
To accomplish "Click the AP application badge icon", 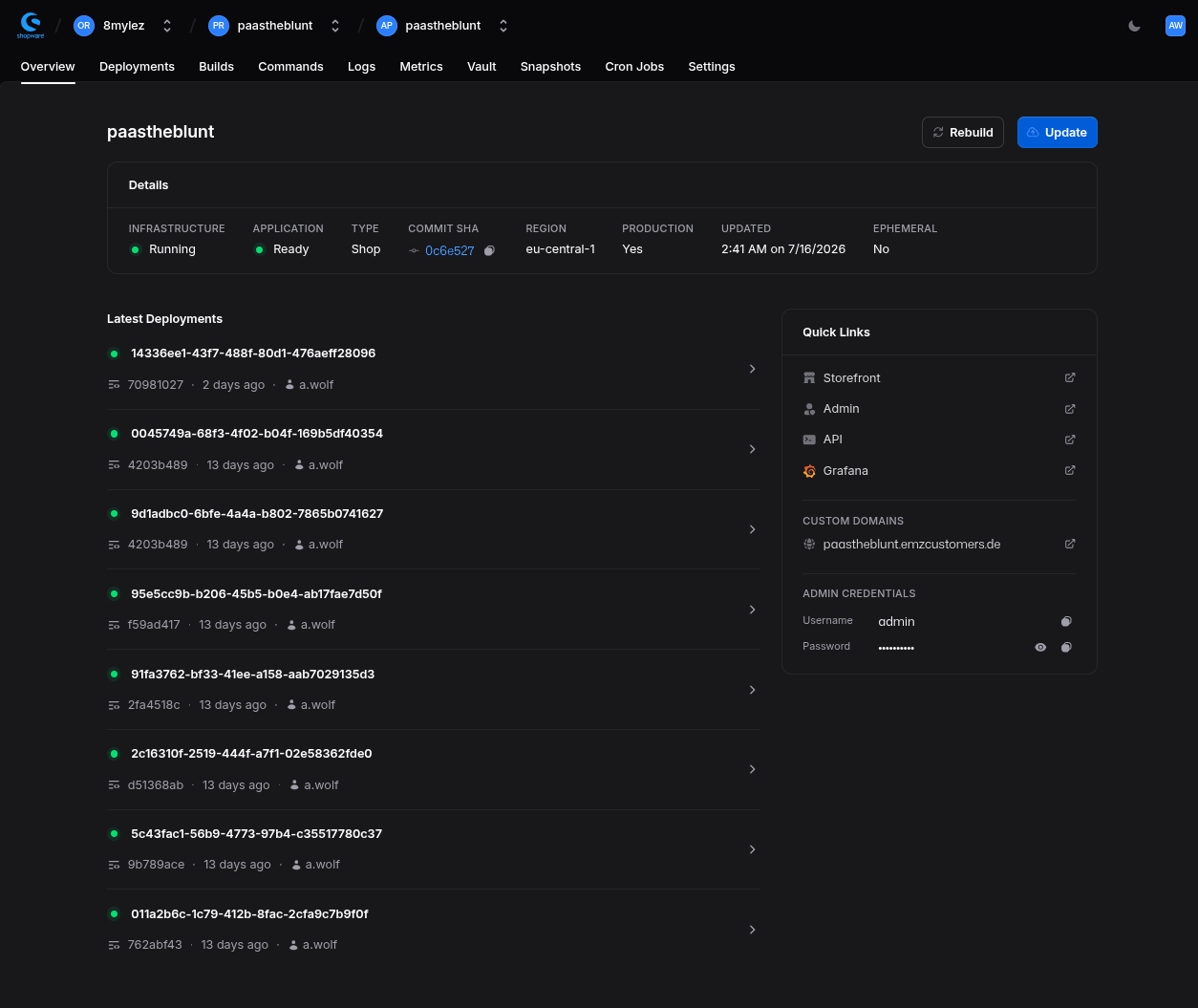I will (387, 26).
